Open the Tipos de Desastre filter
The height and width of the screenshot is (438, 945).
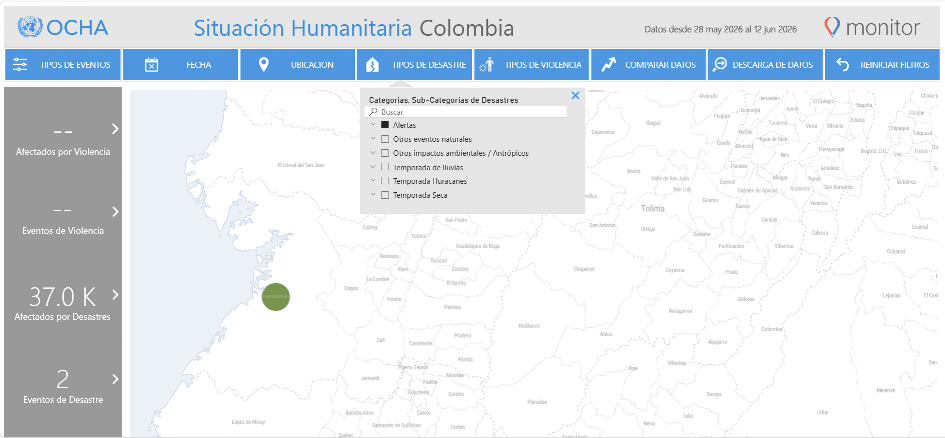tap(415, 64)
